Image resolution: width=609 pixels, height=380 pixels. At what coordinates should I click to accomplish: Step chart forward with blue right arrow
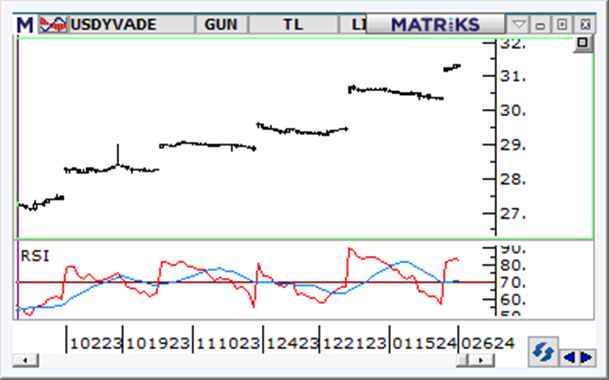[x=586, y=357]
